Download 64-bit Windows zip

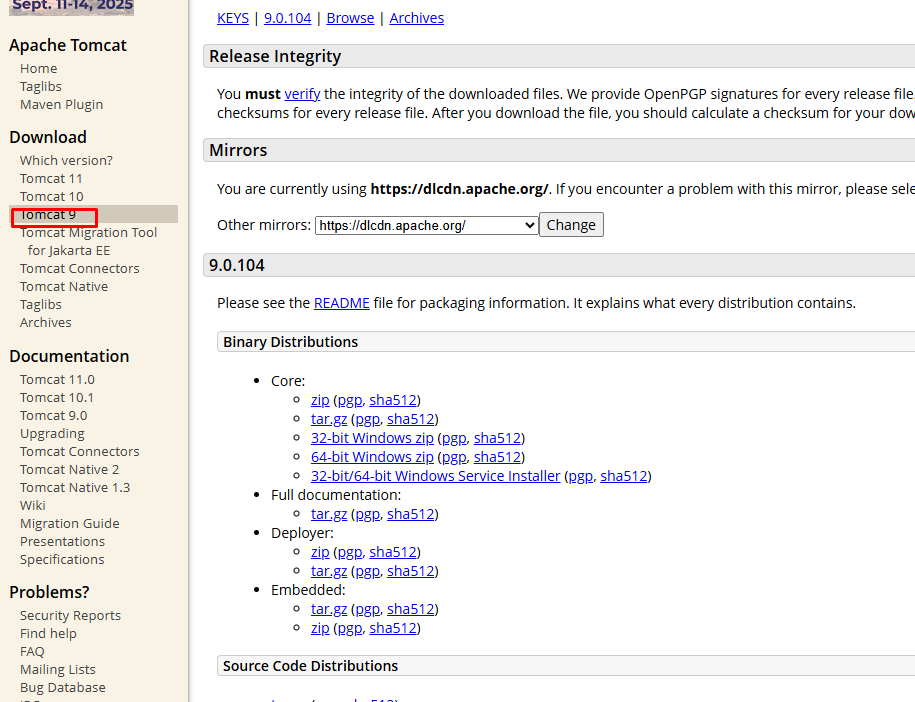click(x=372, y=457)
